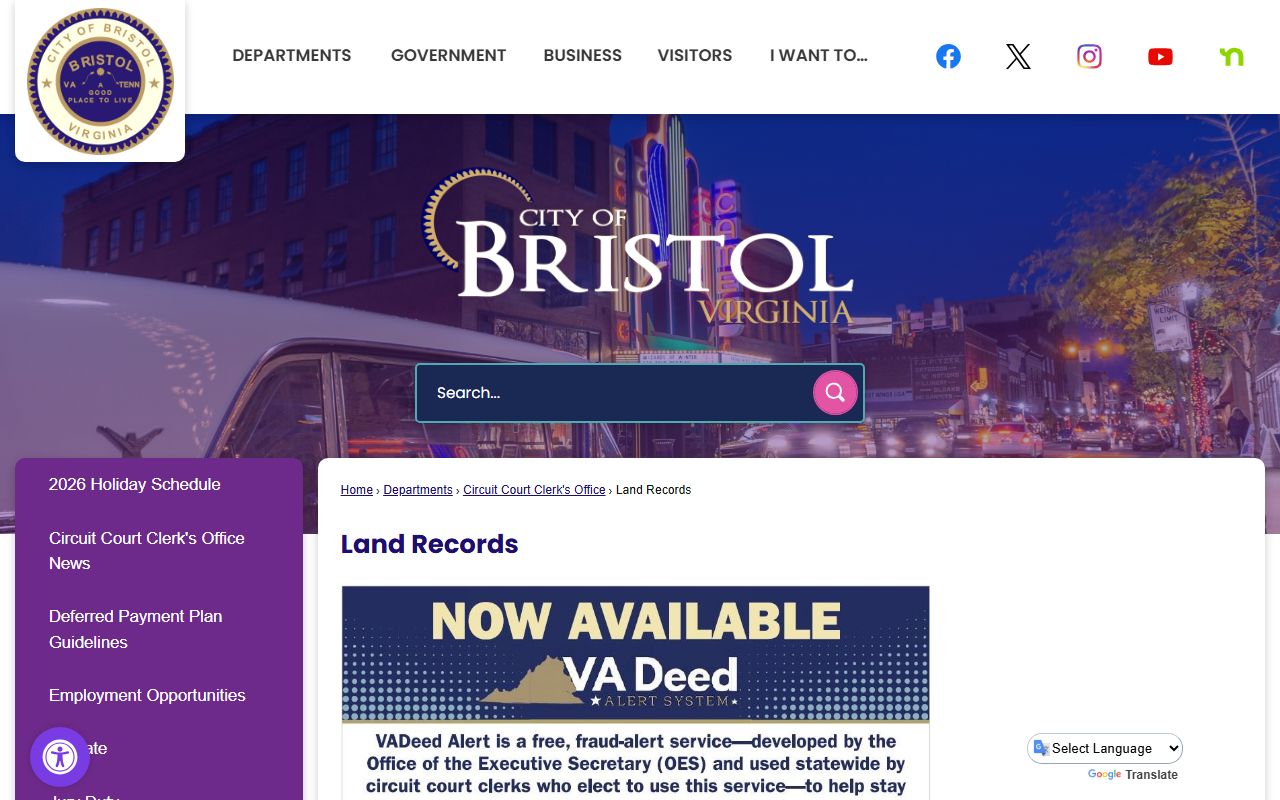This screenshot has width=1280, height=800.
Task: Open Circuit Court Clerk's Office News
Action: tap(147, 551)
